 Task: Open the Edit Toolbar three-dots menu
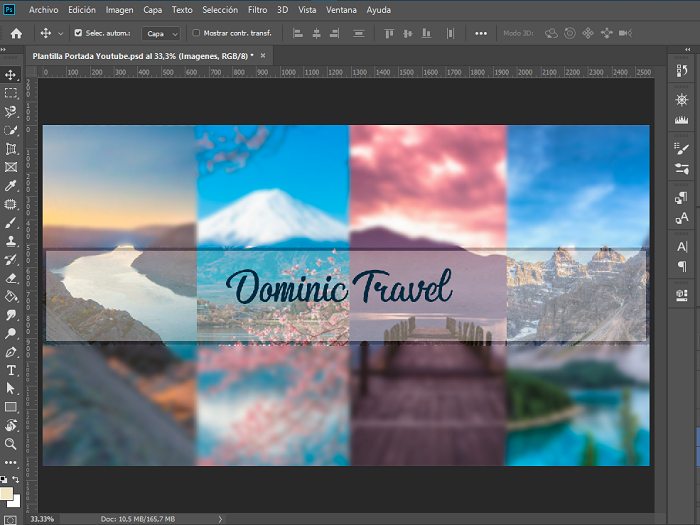click(10, 462)
